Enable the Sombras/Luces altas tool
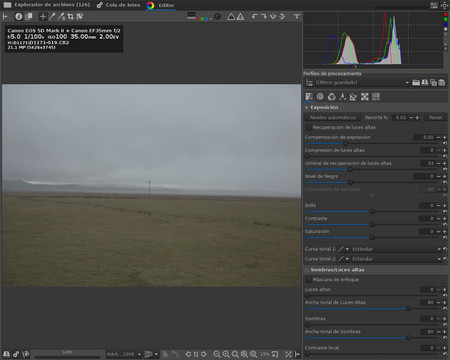Viewport: 450px width, 360px height. point(307,270)
